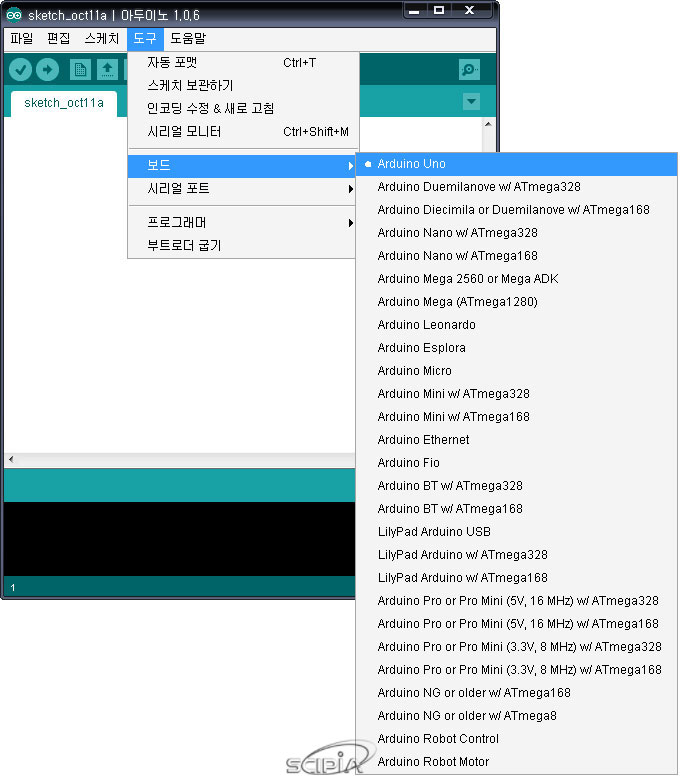Open the 편집 menu
This screenshot has width=680, height=777.
click(x=58, y=39)
